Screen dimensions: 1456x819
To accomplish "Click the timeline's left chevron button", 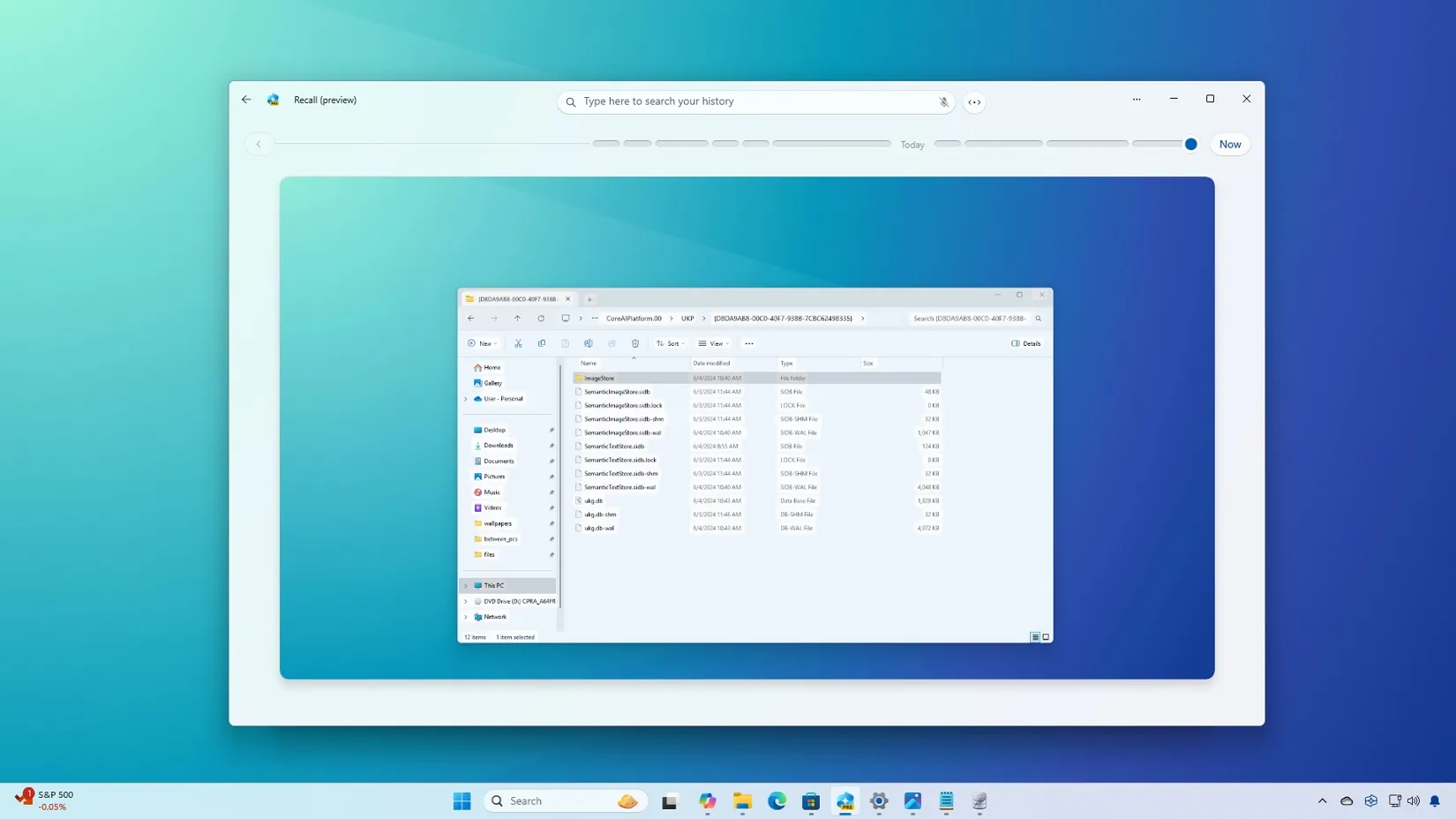I will click(259, 144).
